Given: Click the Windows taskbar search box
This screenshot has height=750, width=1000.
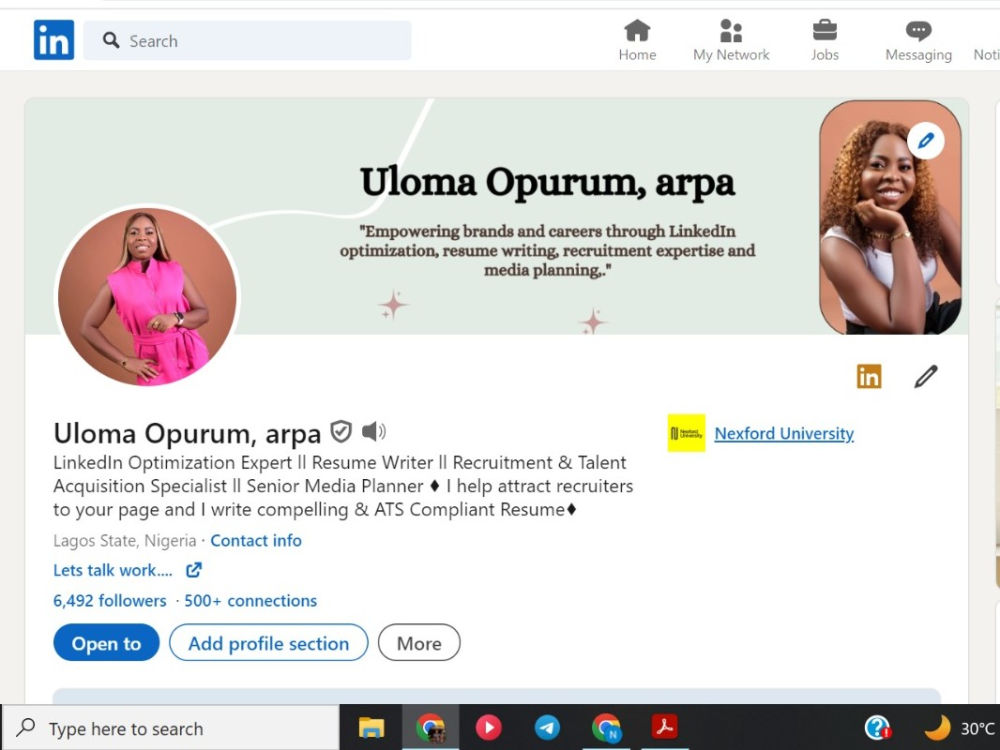Looking at the screenshot, I should pyautogui.click(x=172, y=728).
